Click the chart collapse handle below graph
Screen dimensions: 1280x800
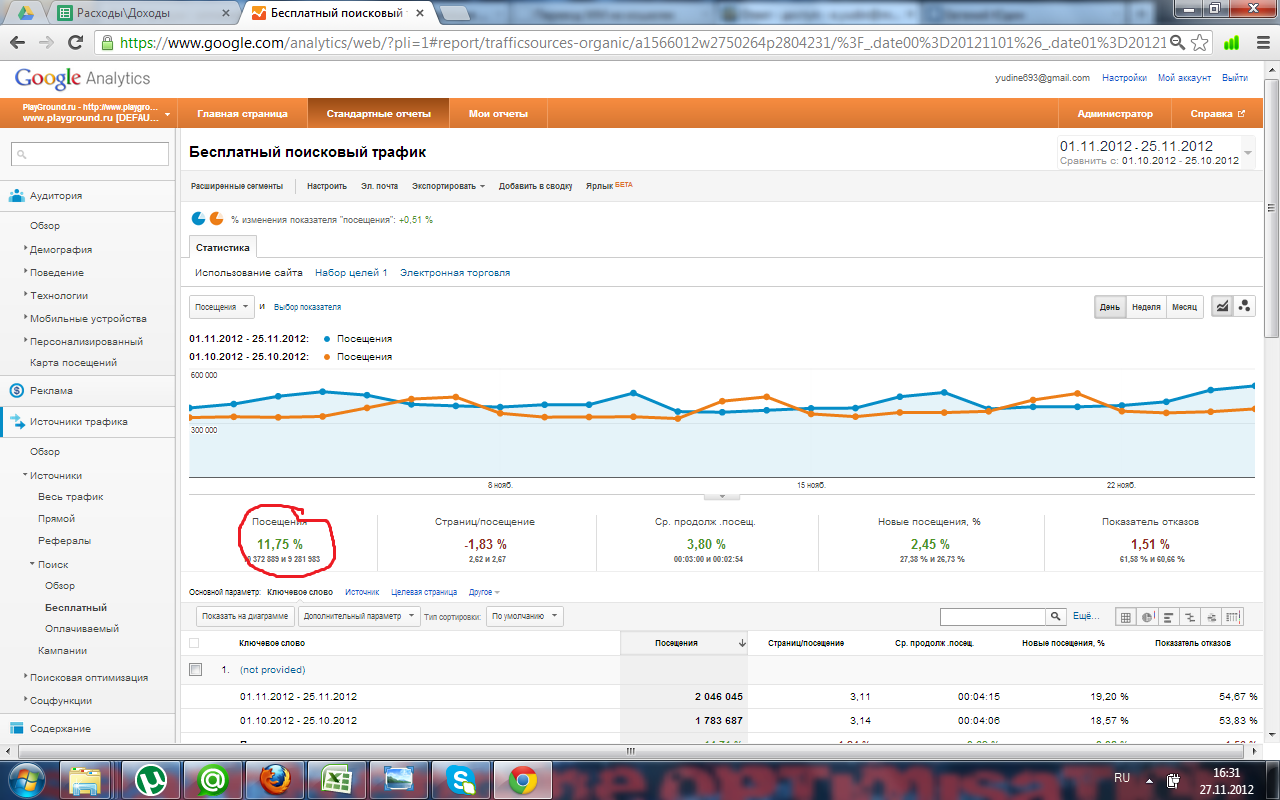point(721,496)
